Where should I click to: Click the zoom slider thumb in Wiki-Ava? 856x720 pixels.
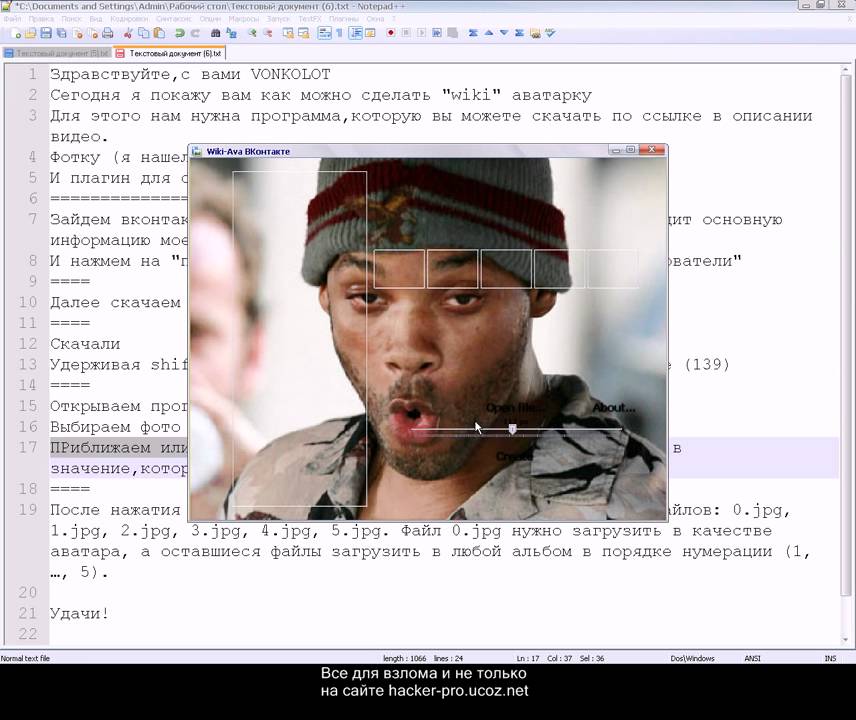point(512,430)
